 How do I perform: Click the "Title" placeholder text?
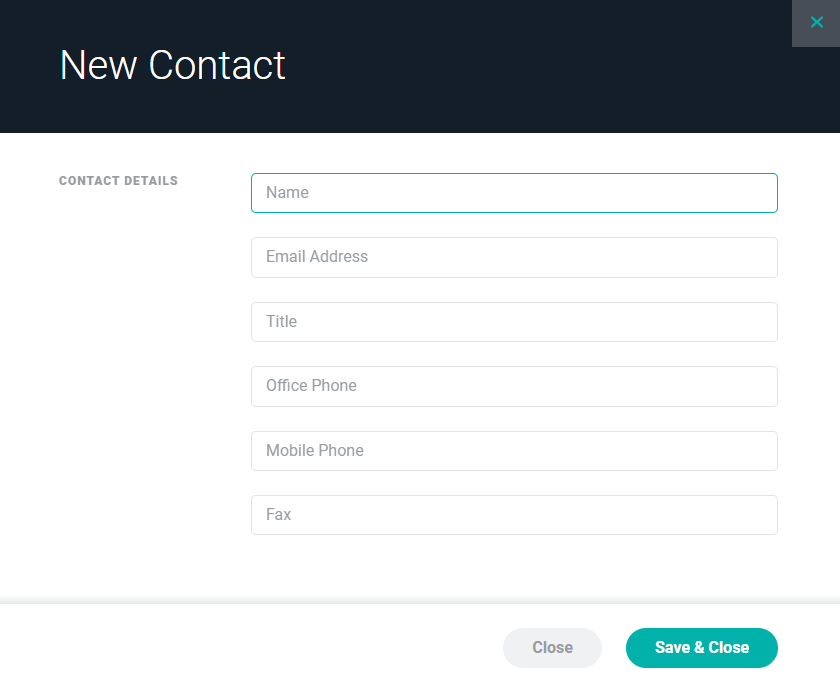click(x=281, y=322)
